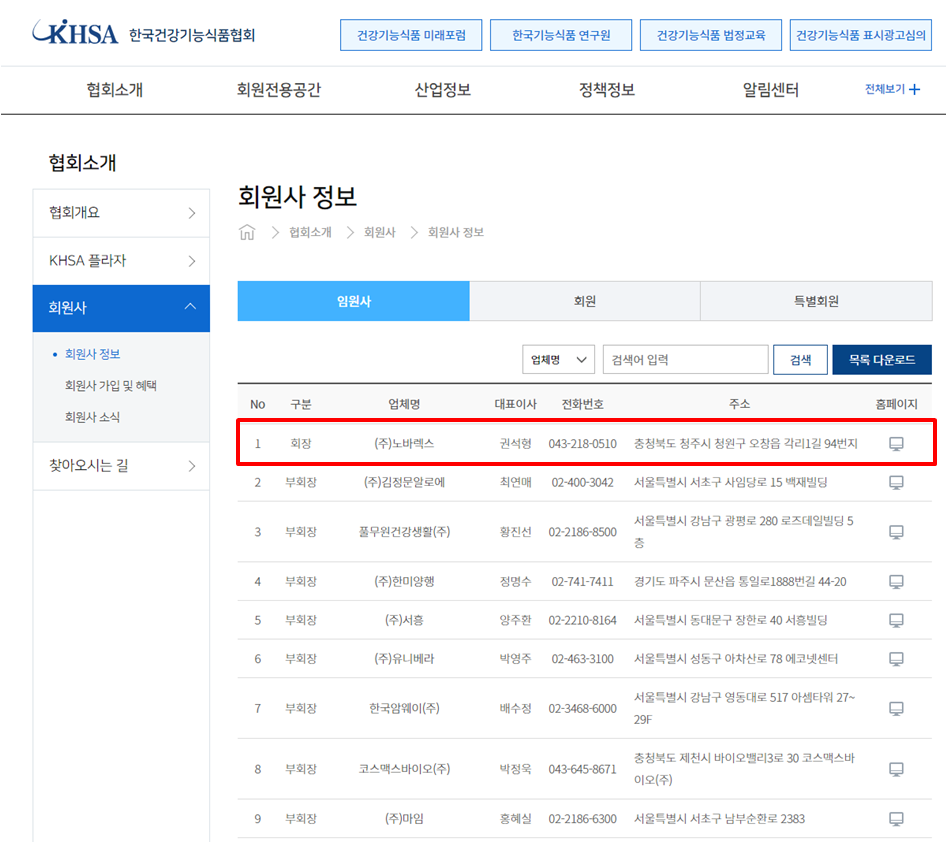Open 건강기능식품 법정교육 link

[711, 35]
